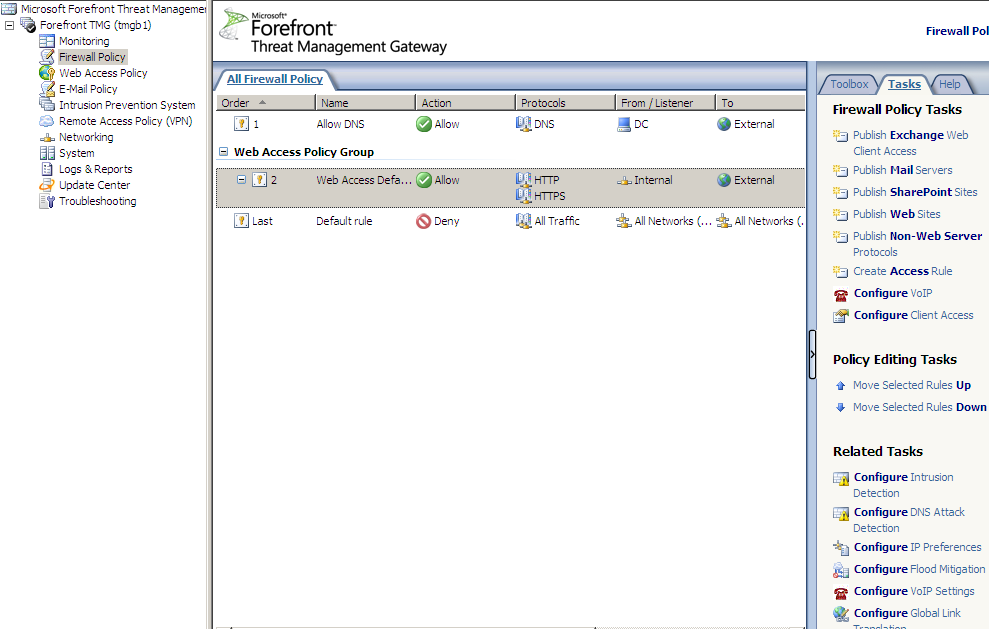
Task: Click the E-Mail Policy icon
Action: (x=47, y=89)
